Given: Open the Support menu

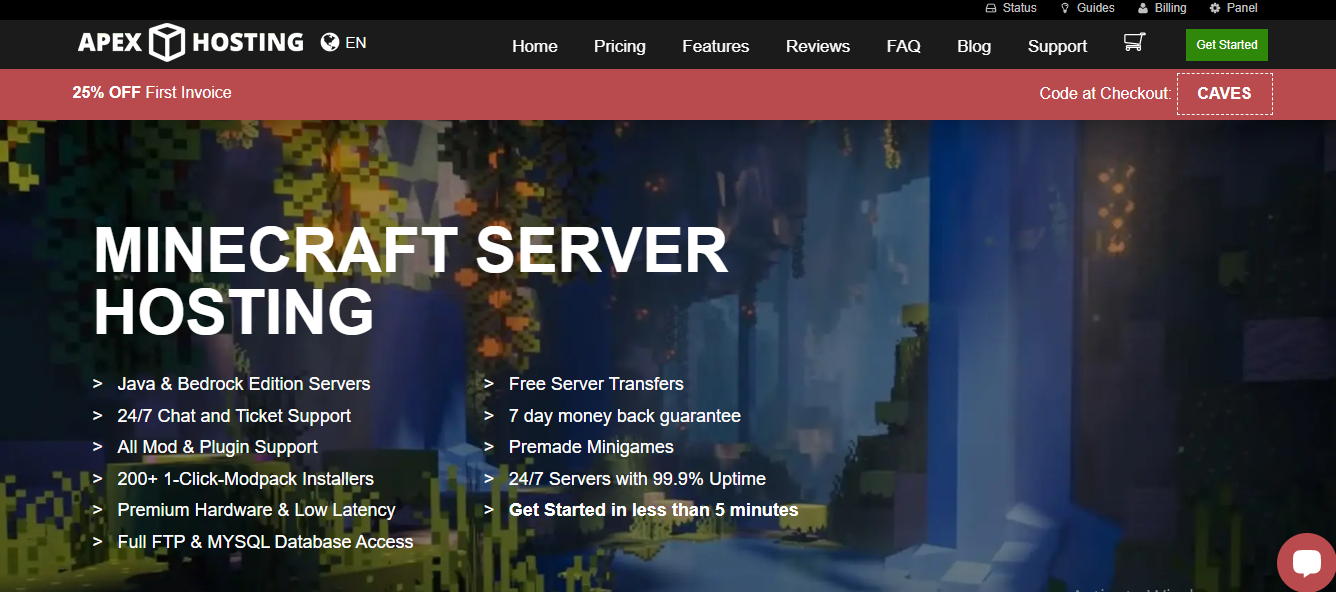Looking at the screenshot, I should [1057, 46].
